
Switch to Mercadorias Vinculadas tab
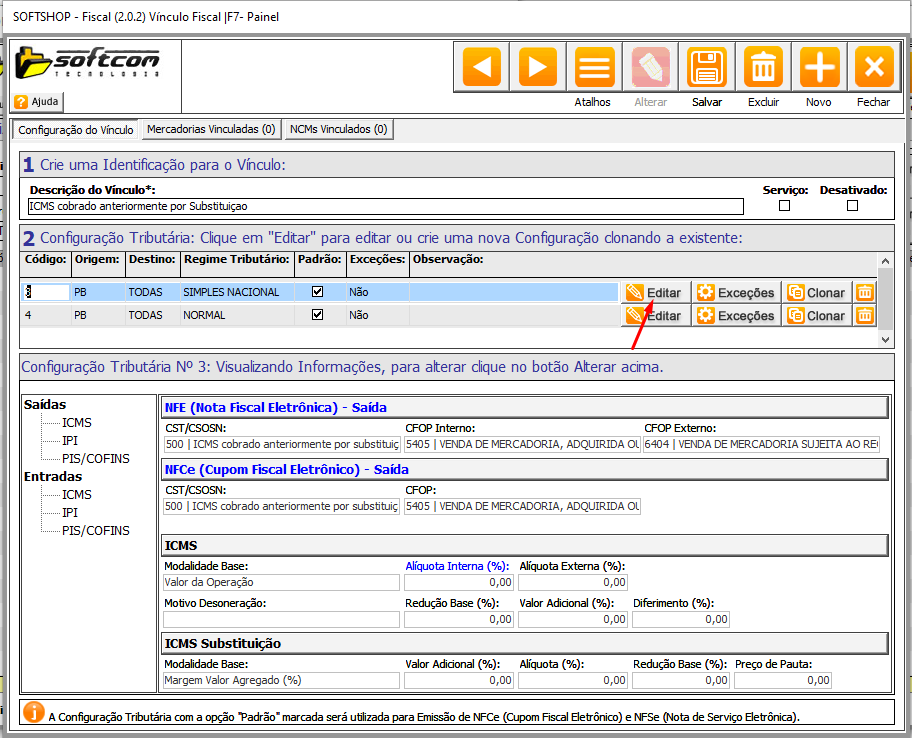coord(210,129)
